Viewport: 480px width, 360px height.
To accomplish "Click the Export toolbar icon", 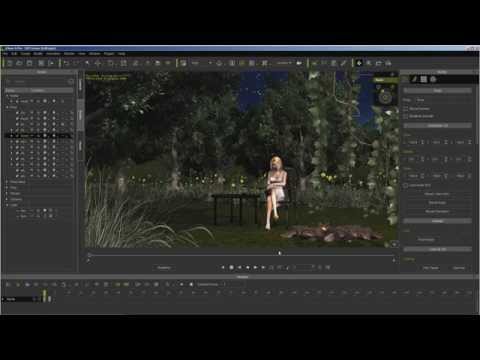I will [x=51, y=63].
